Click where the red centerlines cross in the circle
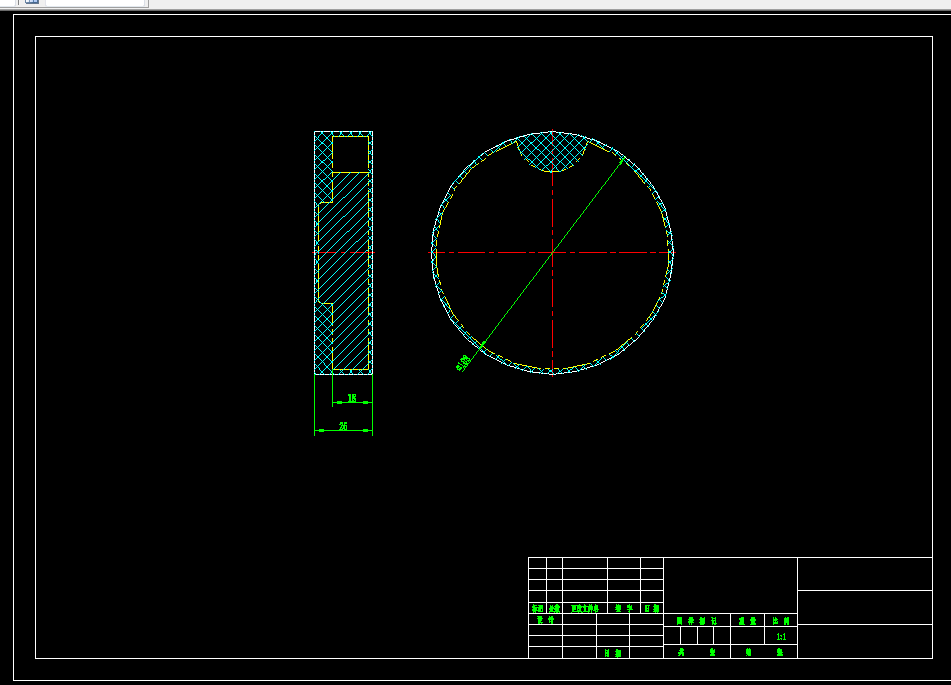 (x=553, y=252)
